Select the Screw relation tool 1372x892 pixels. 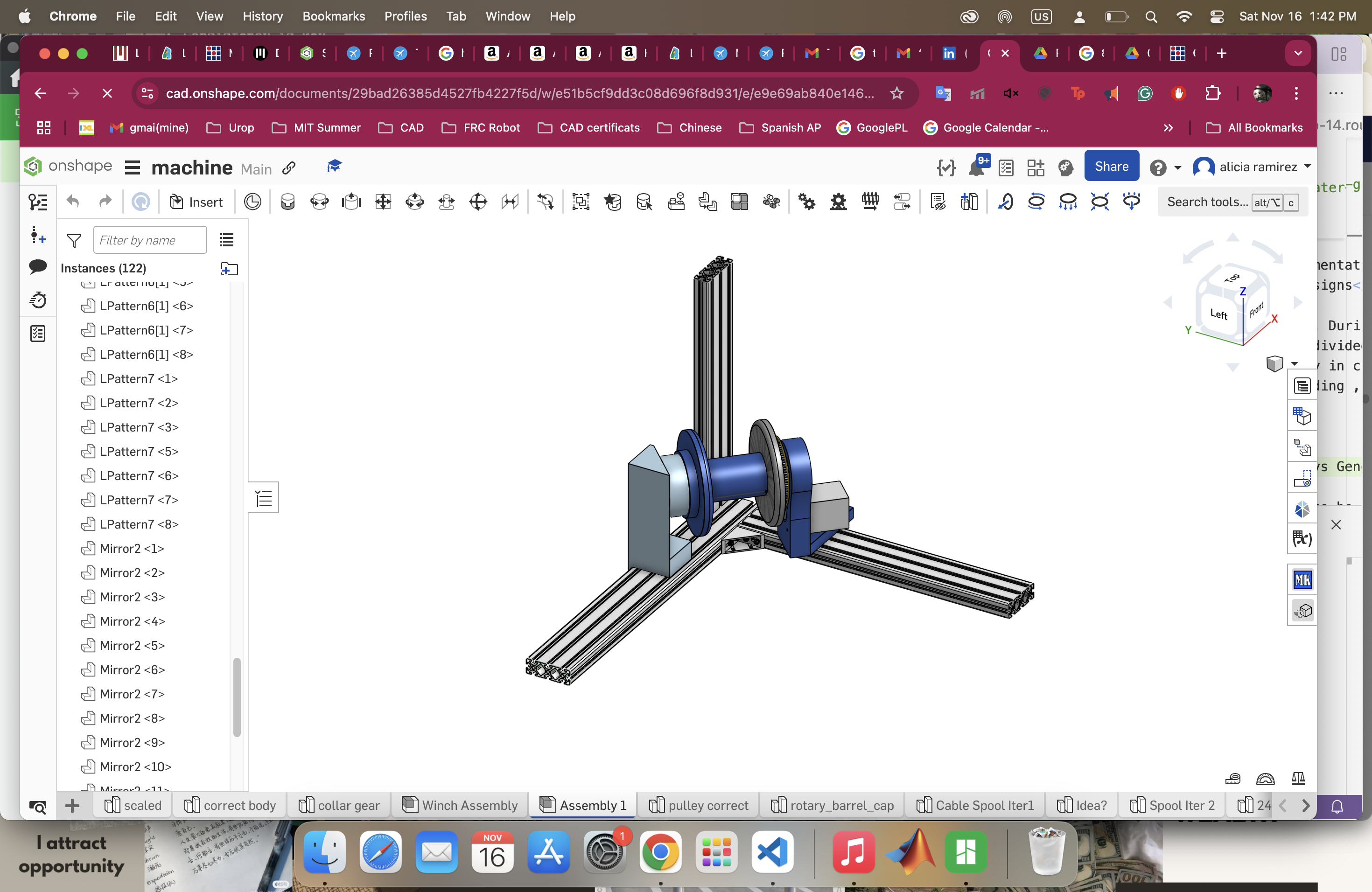(870, 202)
